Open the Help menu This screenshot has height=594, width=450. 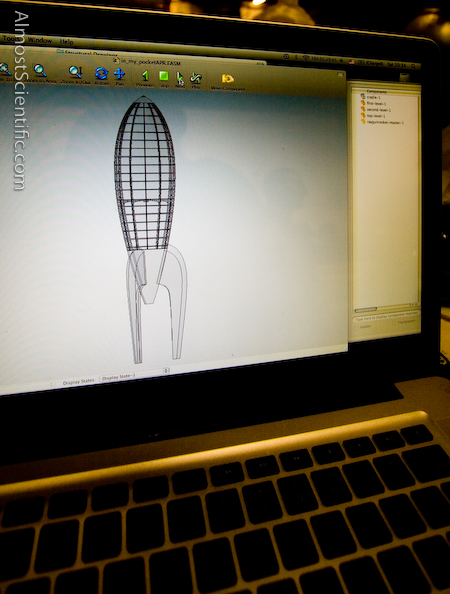tap(66, 42)
